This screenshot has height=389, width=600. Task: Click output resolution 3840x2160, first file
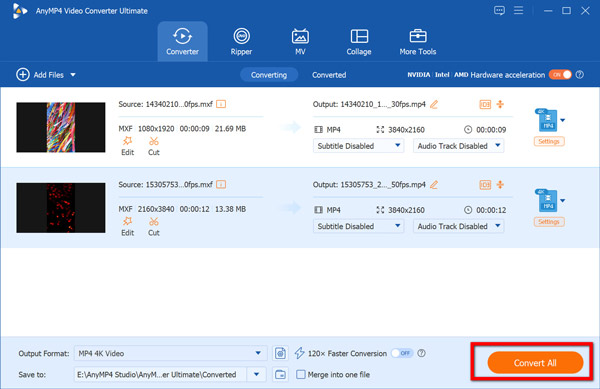(x=406, y=130)
